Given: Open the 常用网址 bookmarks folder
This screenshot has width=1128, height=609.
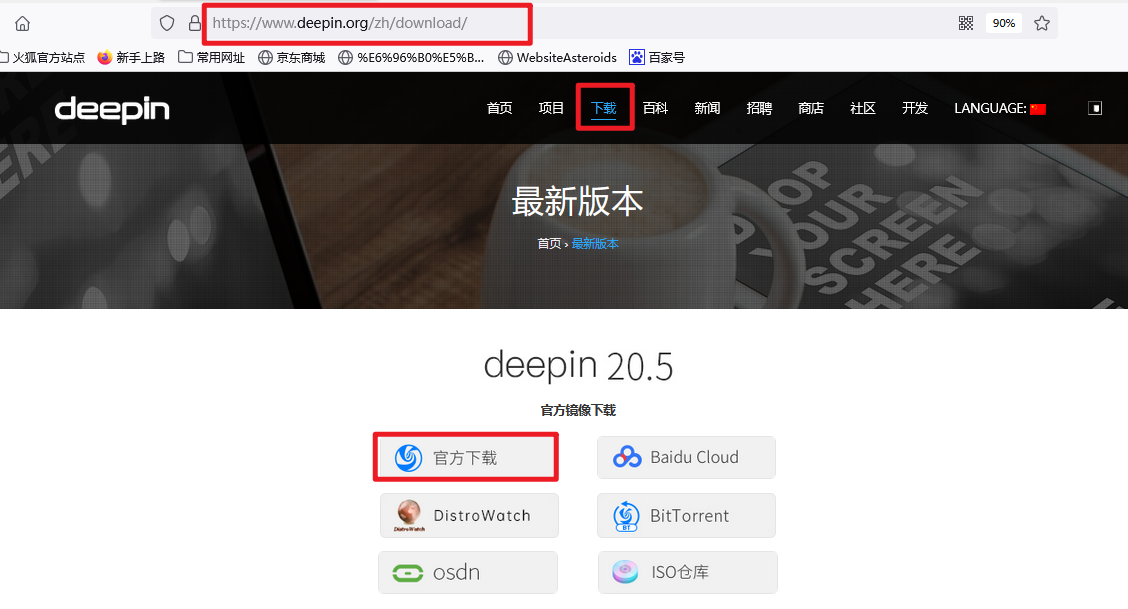Looking at the screenshot, I should (x=212, y=58).
